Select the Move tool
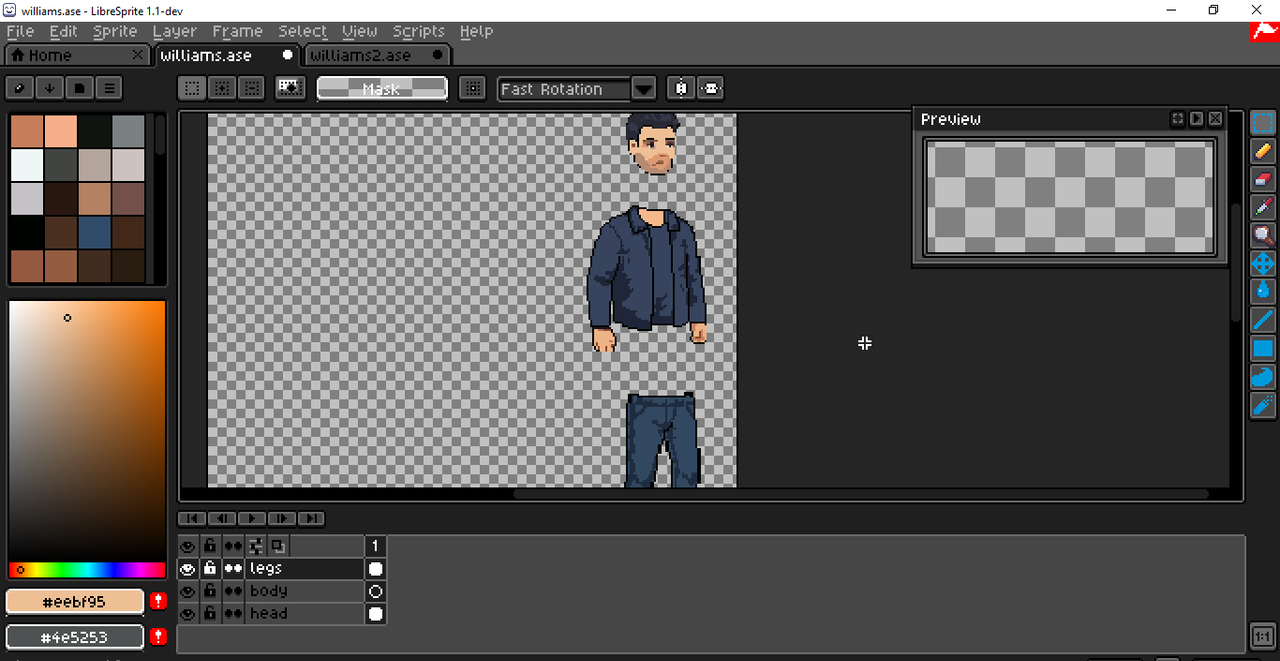1280x661 pixels. pyautogui.click(x=1263, y=264)
